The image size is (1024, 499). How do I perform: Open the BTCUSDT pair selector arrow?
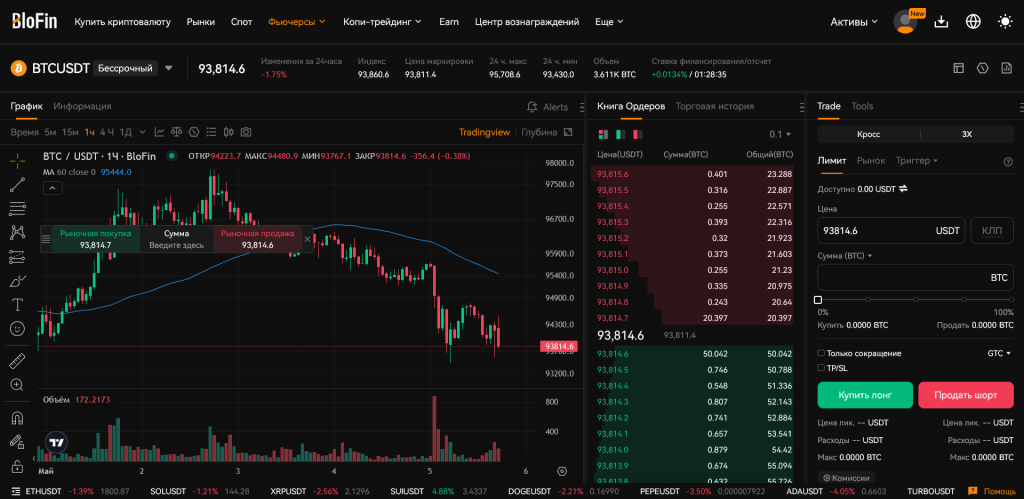coord(168,68)
